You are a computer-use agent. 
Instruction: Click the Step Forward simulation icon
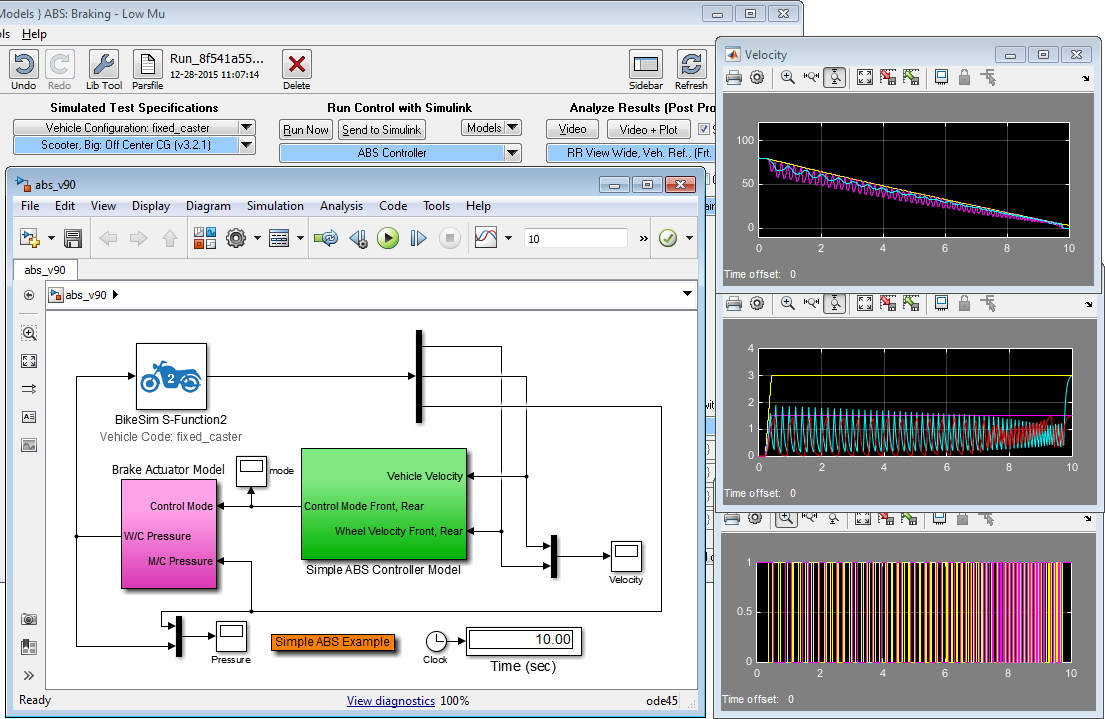point(419,238)
